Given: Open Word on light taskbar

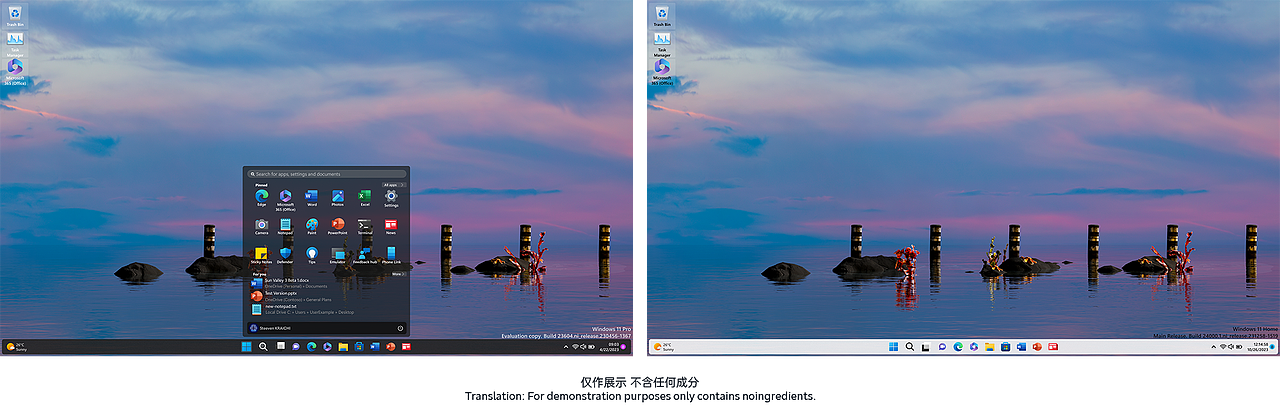Looking at the screenshot, I should (x=1021, y=347).
